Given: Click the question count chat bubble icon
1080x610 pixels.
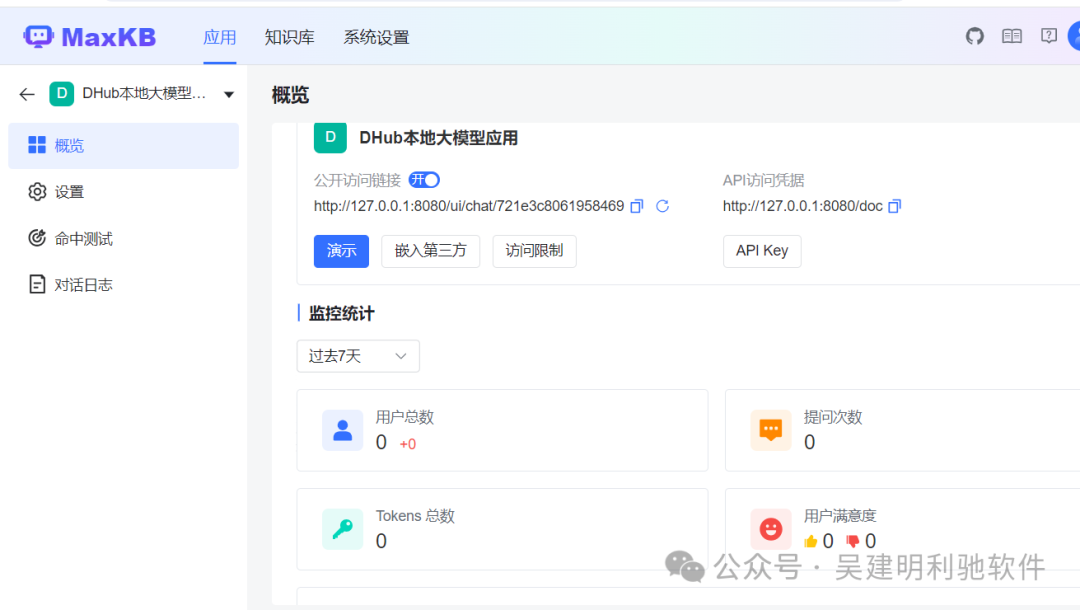Looking at the screenshot, I should pyautogui.click(x=771, y=430).
